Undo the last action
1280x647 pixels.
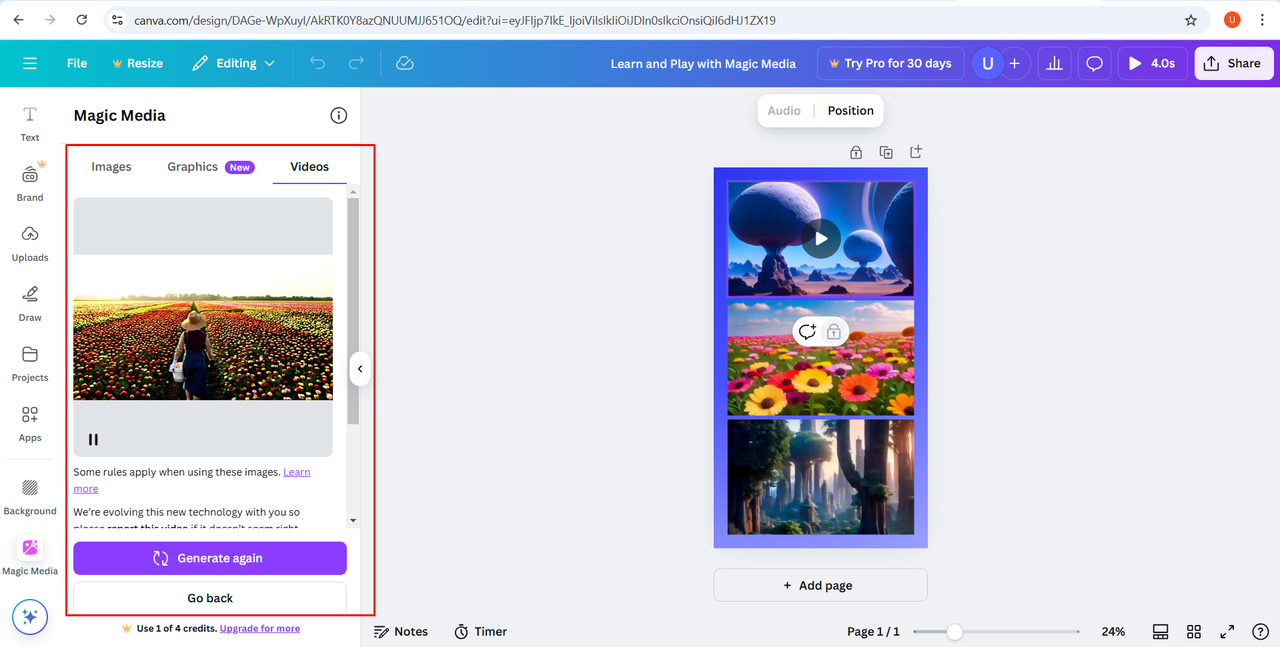[x=318, y=63]
